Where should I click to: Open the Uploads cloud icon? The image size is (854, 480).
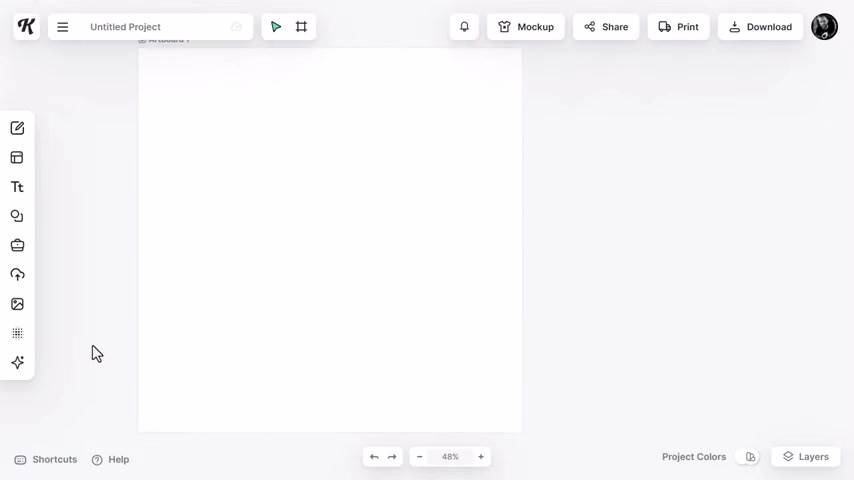pyautogui.click(x=17, y=275)
